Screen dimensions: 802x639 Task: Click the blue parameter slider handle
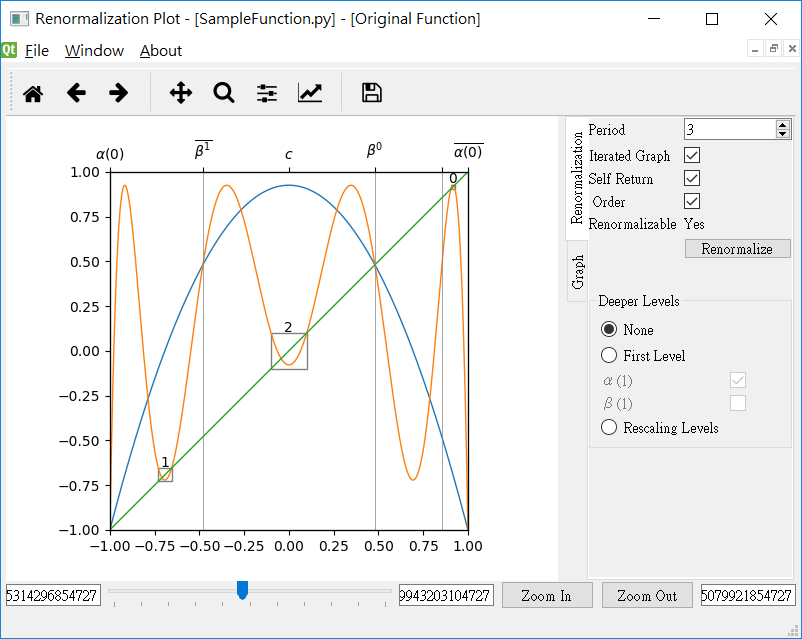(x=242, y=590)
